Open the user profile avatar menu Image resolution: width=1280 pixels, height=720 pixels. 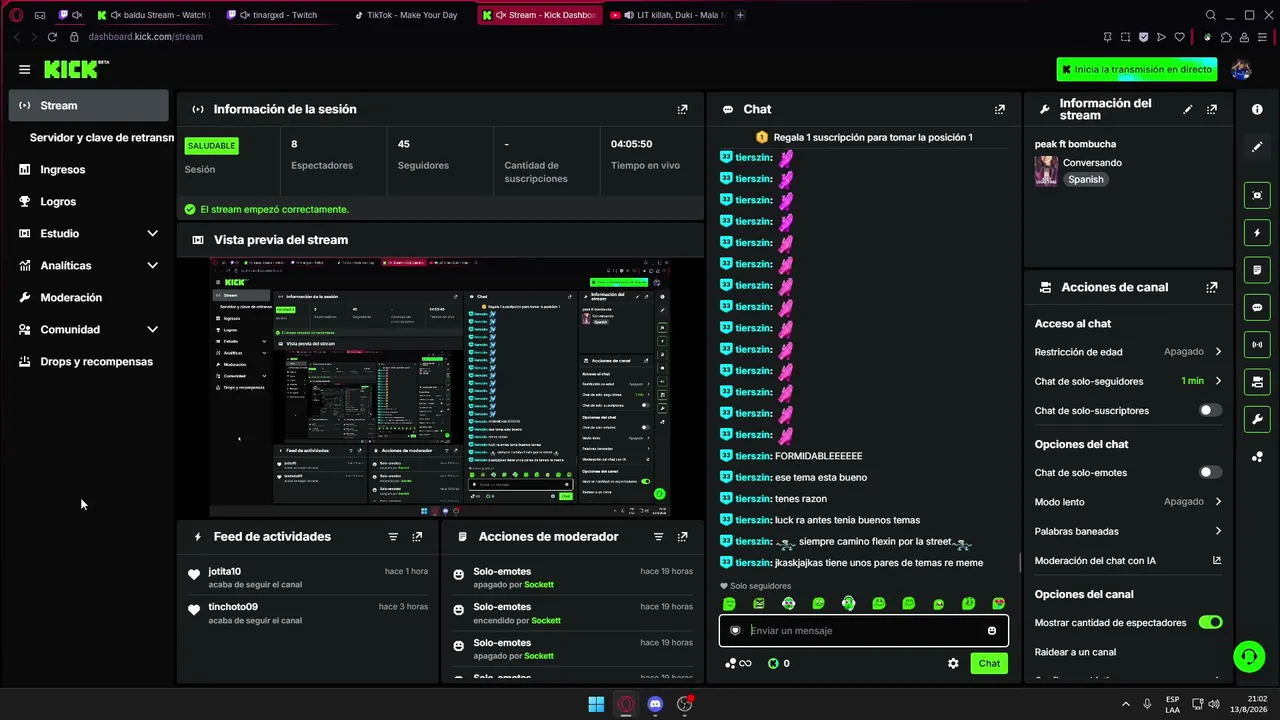(1241, 69)
